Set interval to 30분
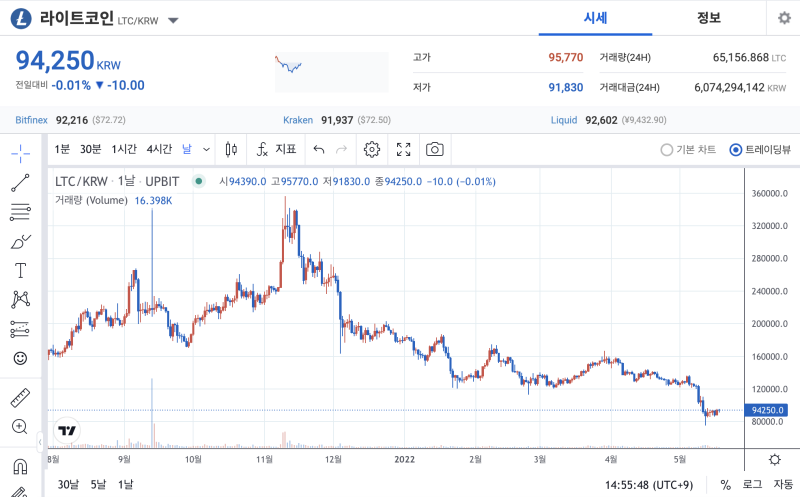The image size is (800, 497). coord(90,149)
